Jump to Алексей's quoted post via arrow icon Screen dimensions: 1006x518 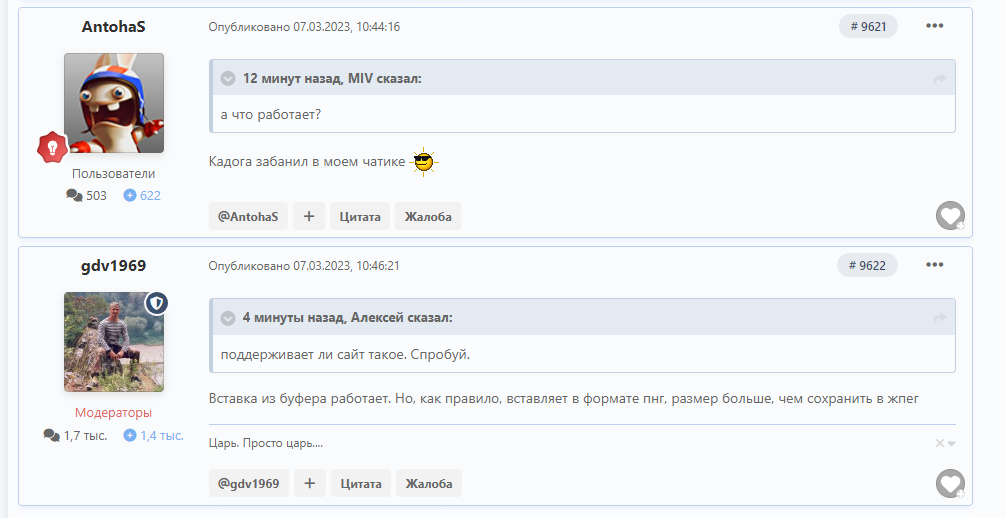[939, 318]
